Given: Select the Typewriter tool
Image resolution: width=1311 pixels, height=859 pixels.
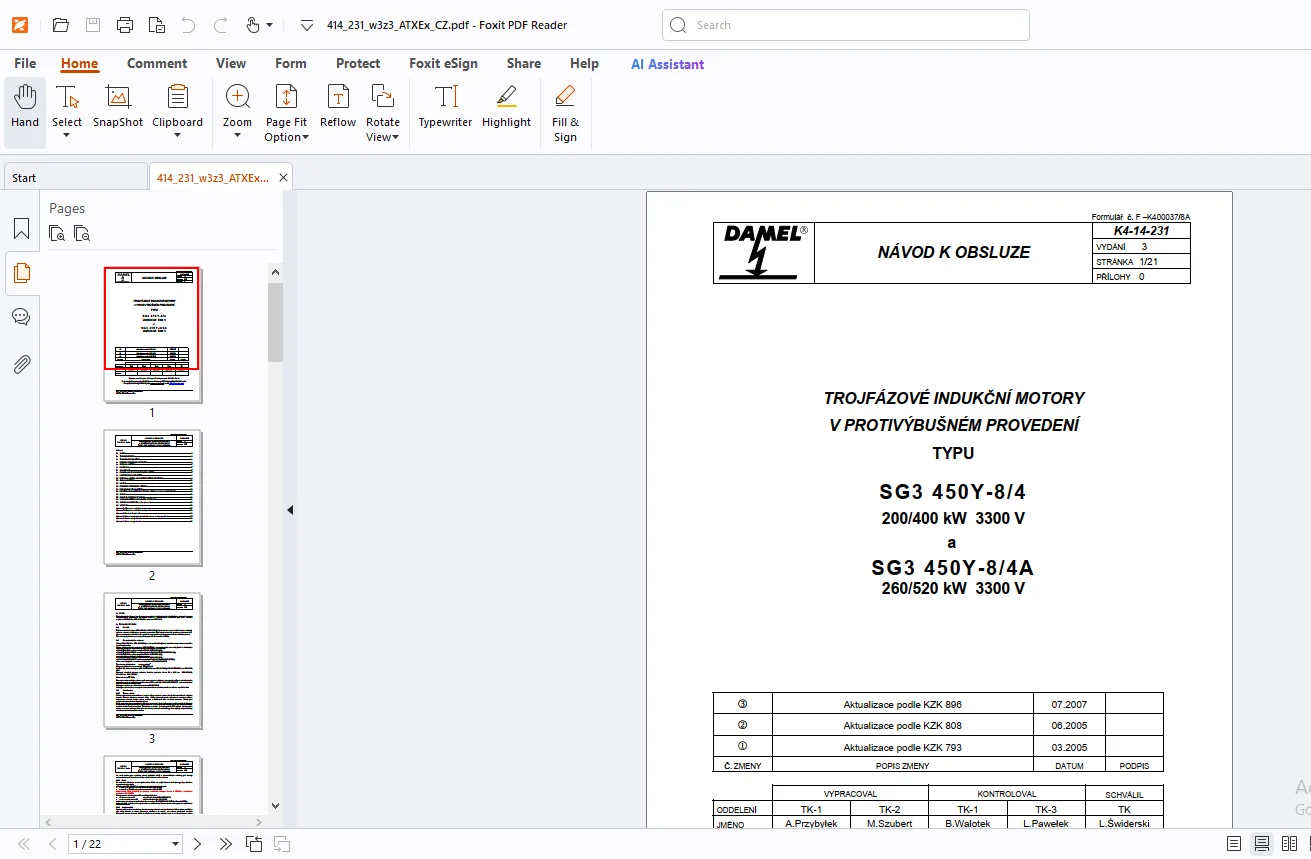Looking at the screenshot, I should [445, 106].
